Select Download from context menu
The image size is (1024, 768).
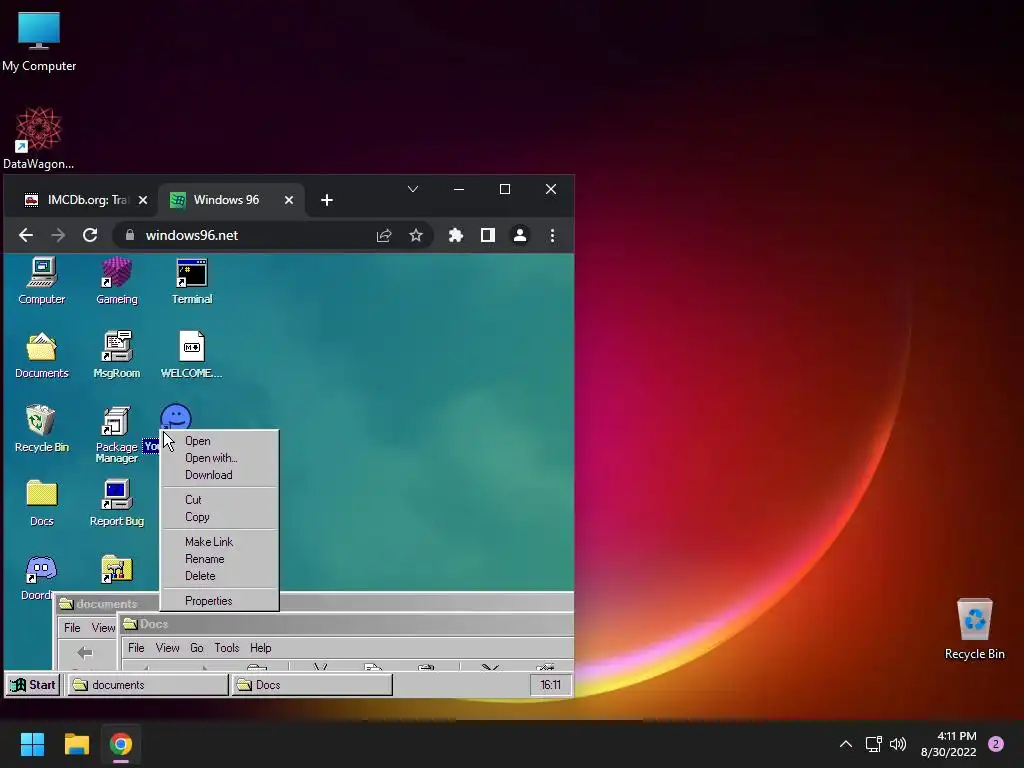[220, 475]
